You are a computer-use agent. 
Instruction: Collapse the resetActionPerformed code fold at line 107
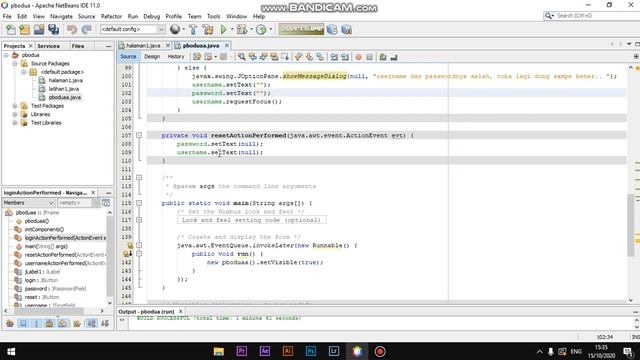139,135
